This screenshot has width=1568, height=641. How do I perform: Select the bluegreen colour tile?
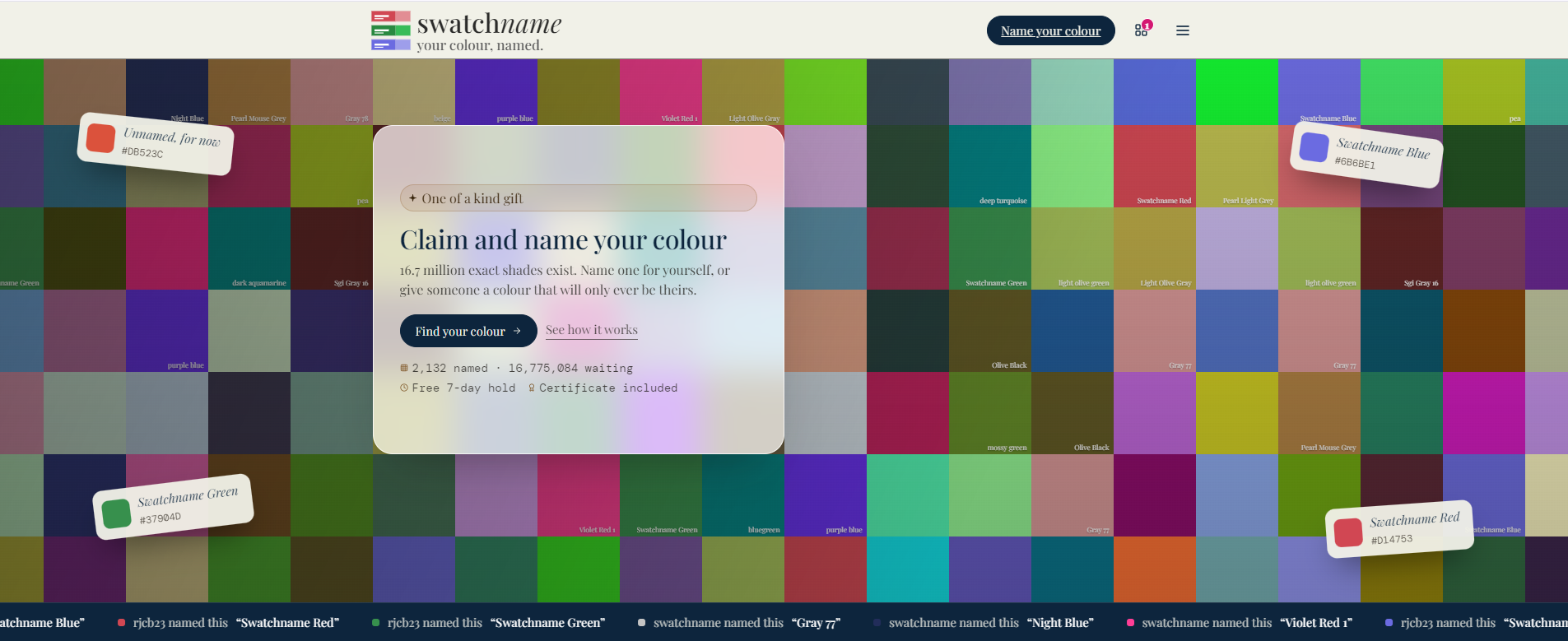[x=743, y=495]
